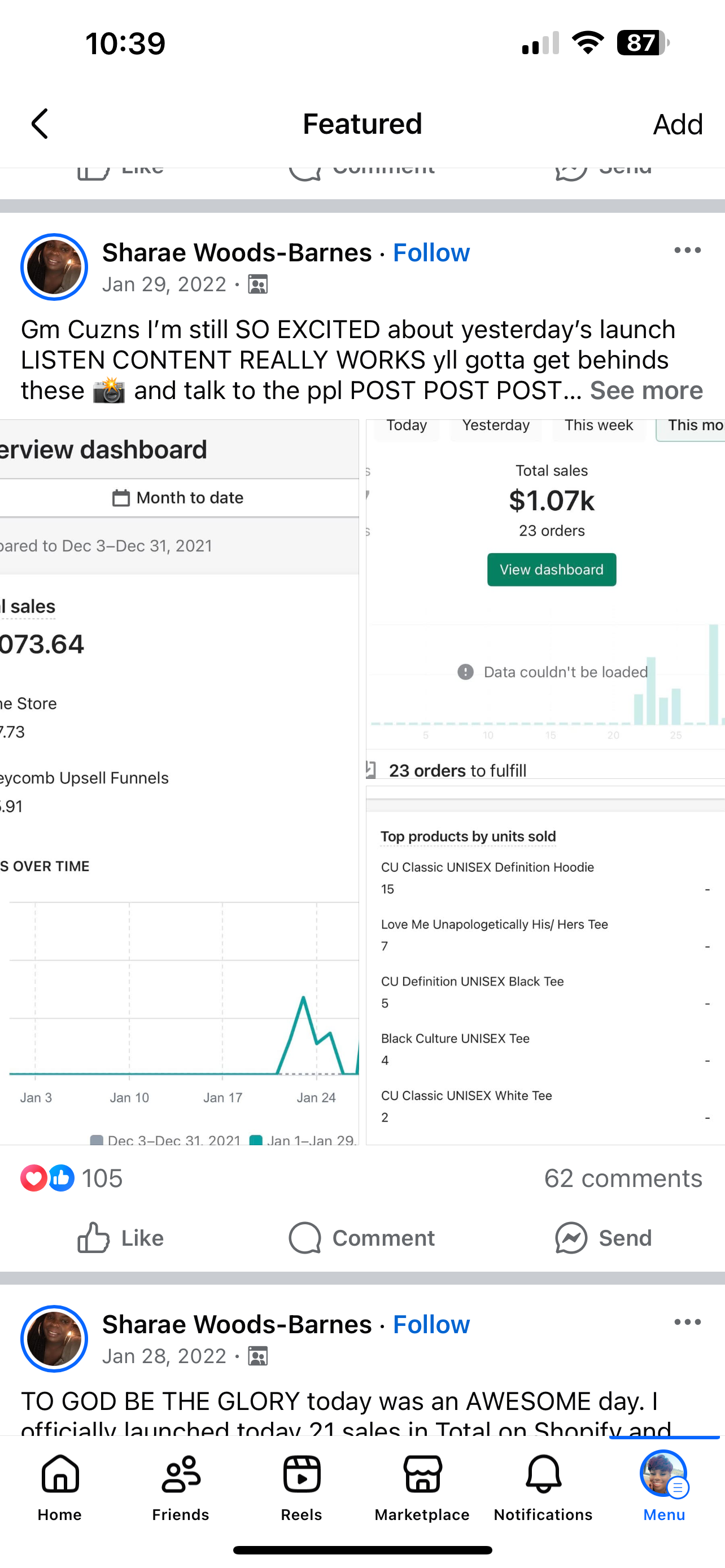The width and height of the screenshot is (725, 1568).
Task: Open Marketplace tab
Action: (x=422, y=1488)
